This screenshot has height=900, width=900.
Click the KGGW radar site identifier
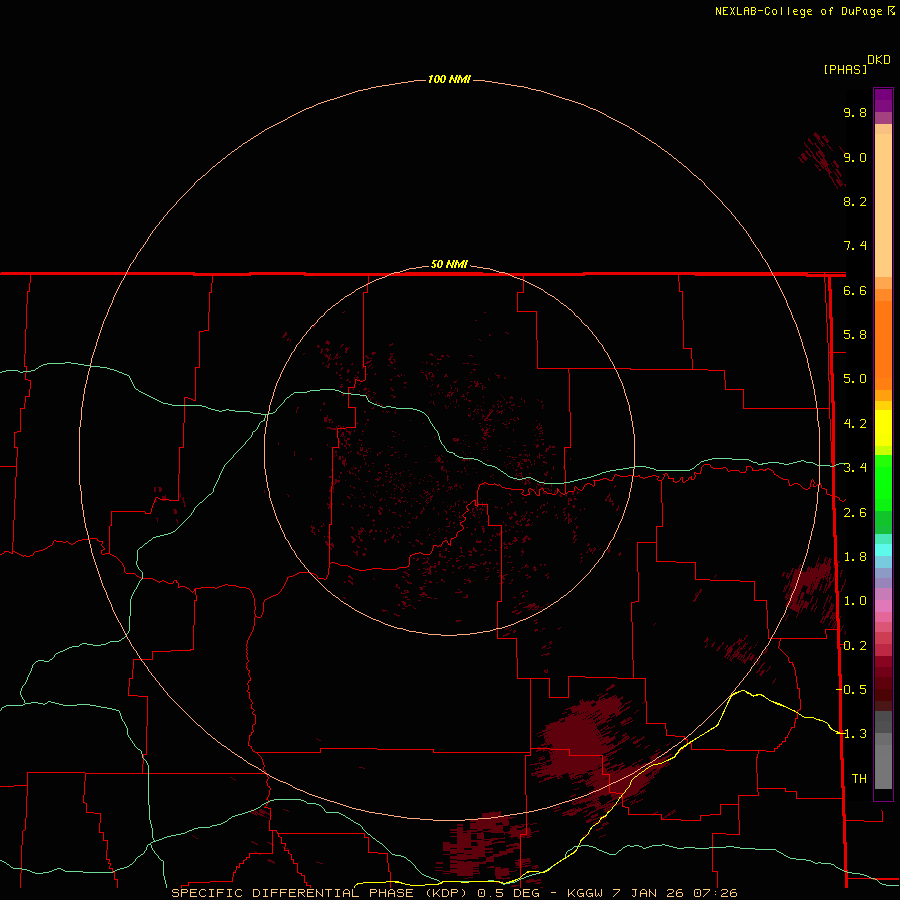click(585, 893)
